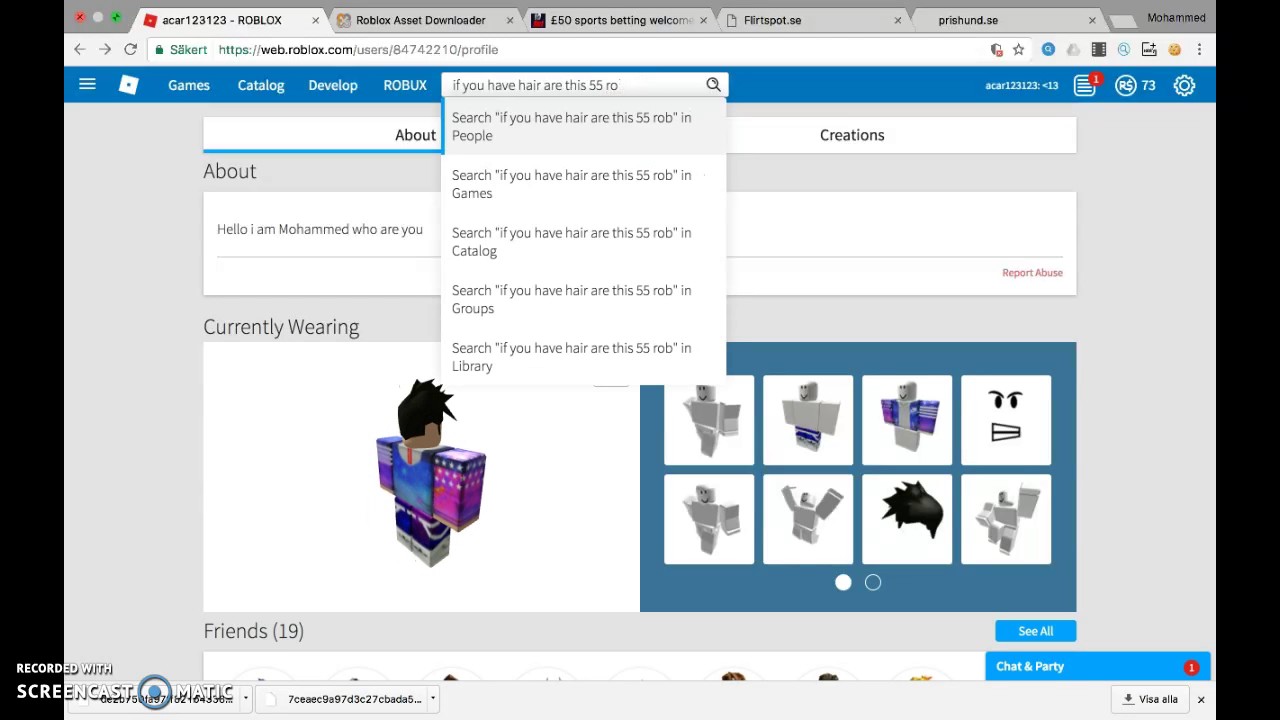Click the browser address bar URL

358,49
